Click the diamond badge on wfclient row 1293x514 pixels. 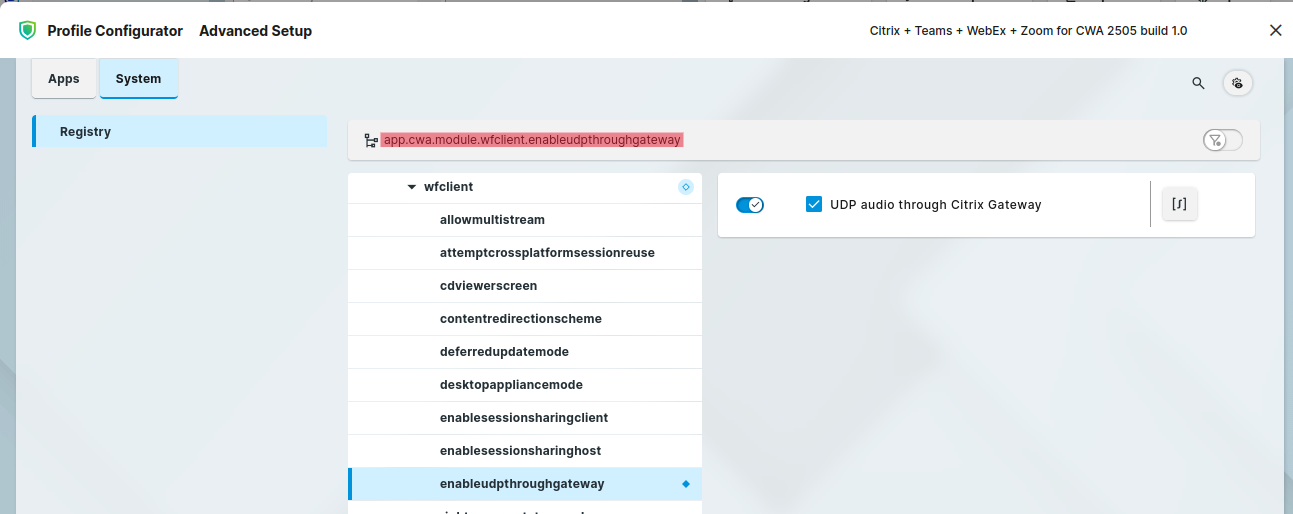[x=685, y=187]
